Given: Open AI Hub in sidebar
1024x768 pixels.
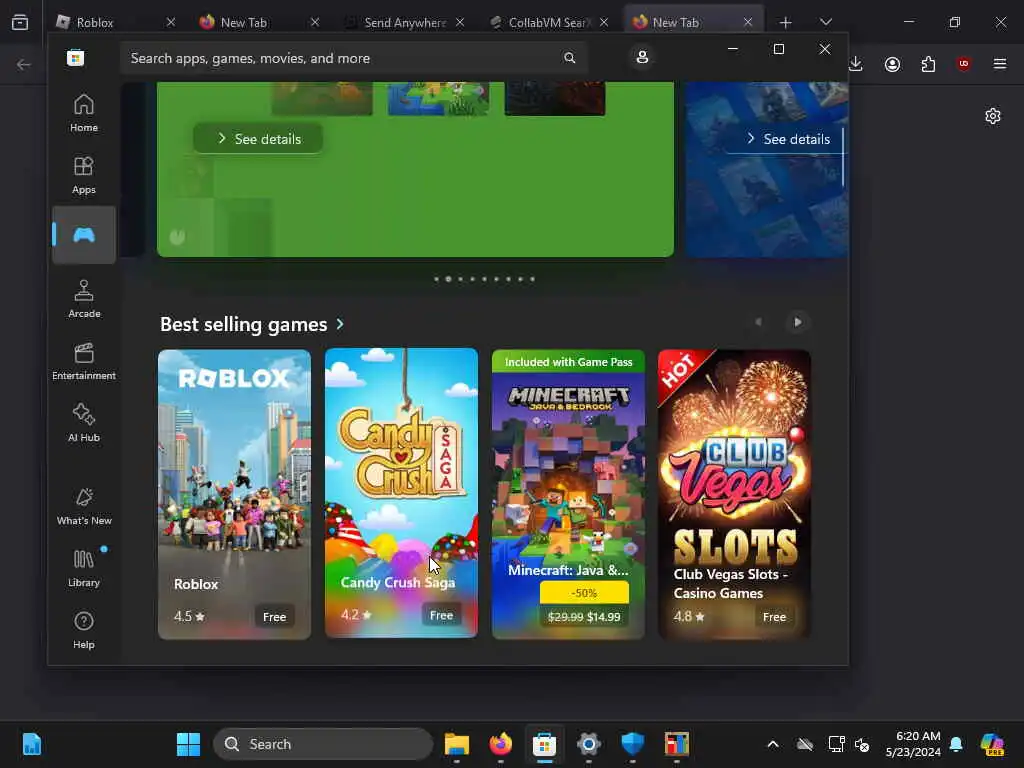Looking at the screenshot, I should point(84,423).
